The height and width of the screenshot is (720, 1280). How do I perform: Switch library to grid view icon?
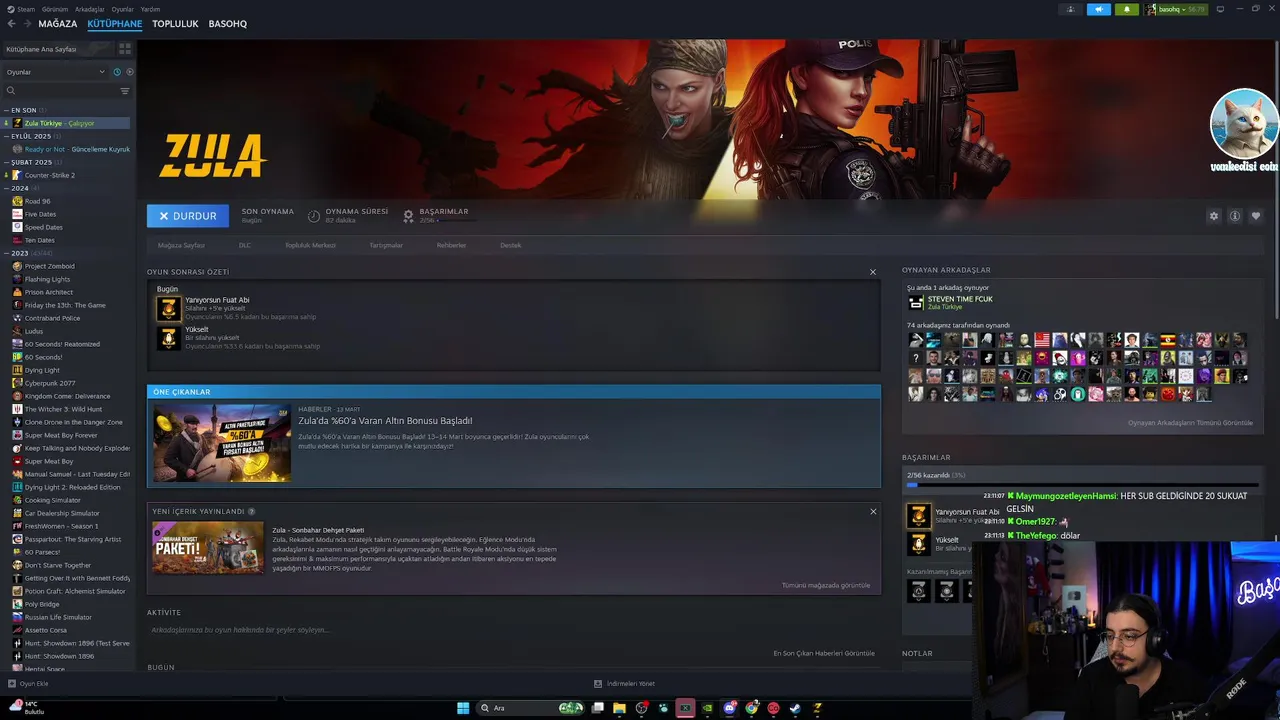[x=125, y=48]
